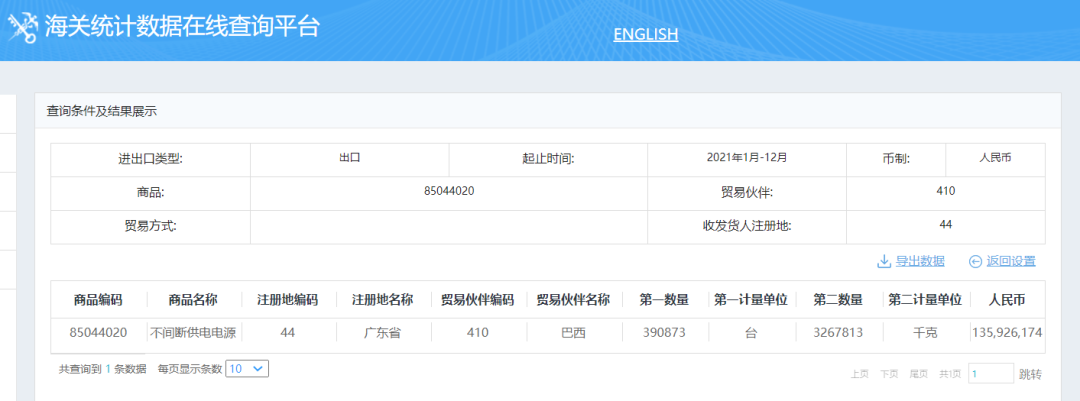Click the 135,926,174 value cell
1080x401 pixels.
[1007, 333]
